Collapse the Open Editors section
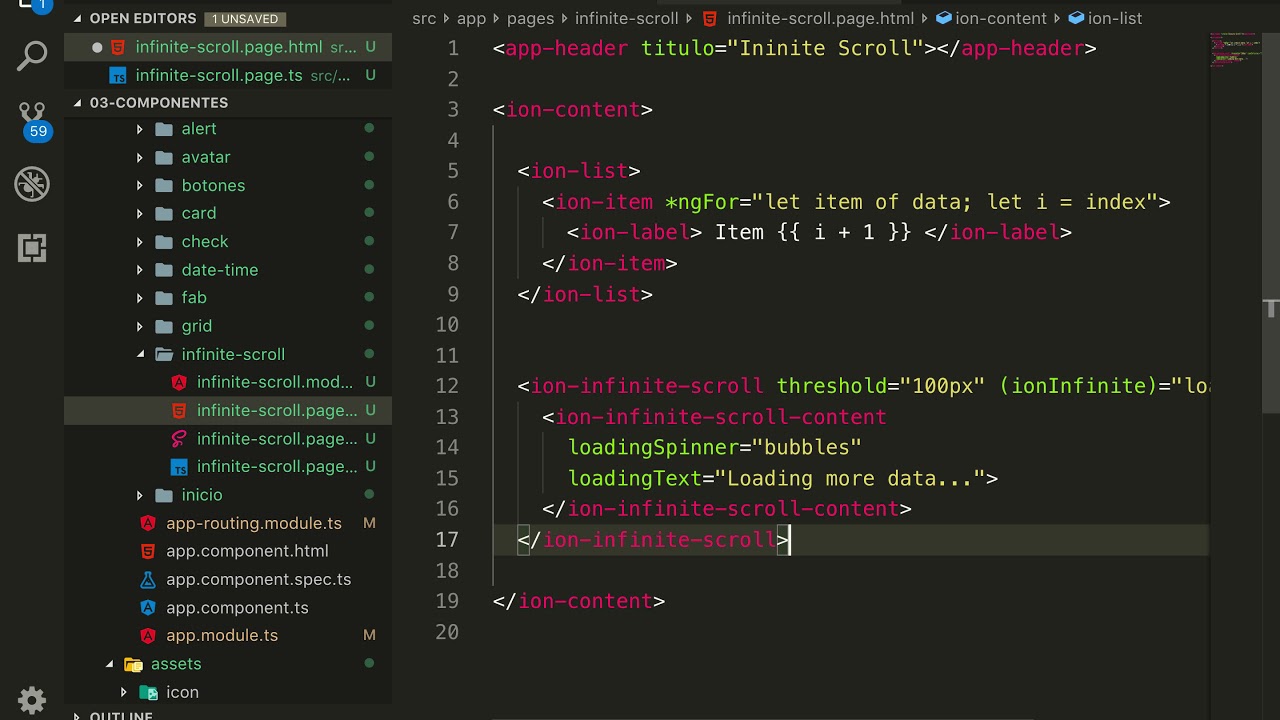The image size is (1280, 720). click(78, 18)
